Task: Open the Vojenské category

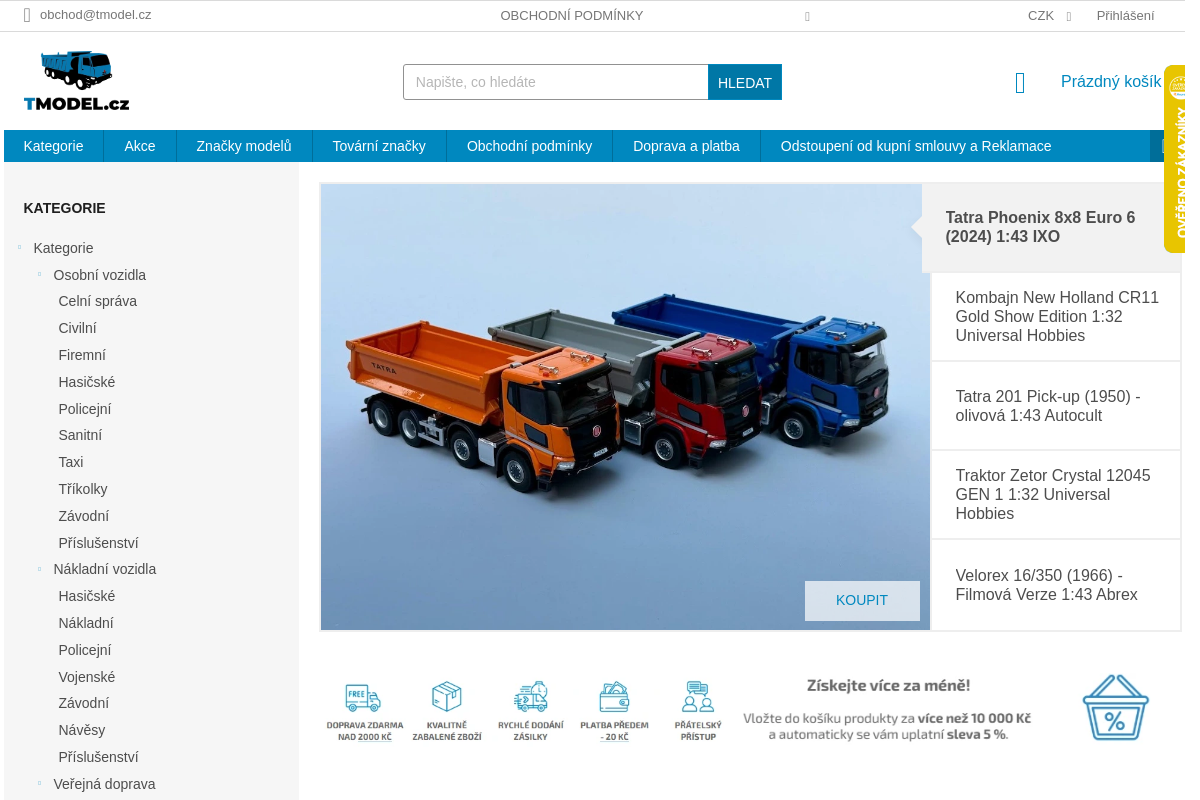Action: [87, 677]
